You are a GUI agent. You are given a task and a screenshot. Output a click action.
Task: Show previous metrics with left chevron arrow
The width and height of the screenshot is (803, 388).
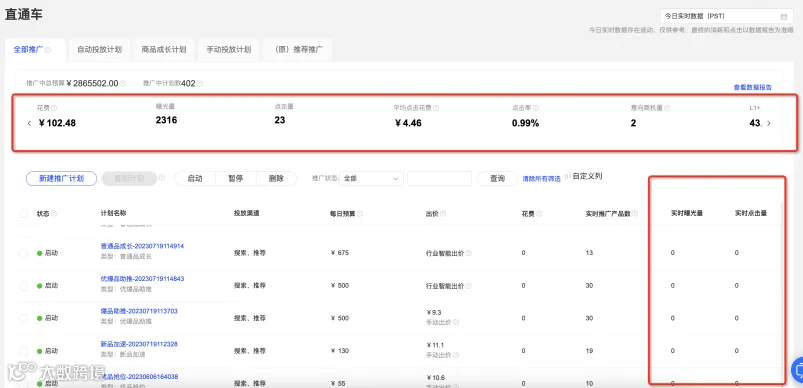pos(29,123)
